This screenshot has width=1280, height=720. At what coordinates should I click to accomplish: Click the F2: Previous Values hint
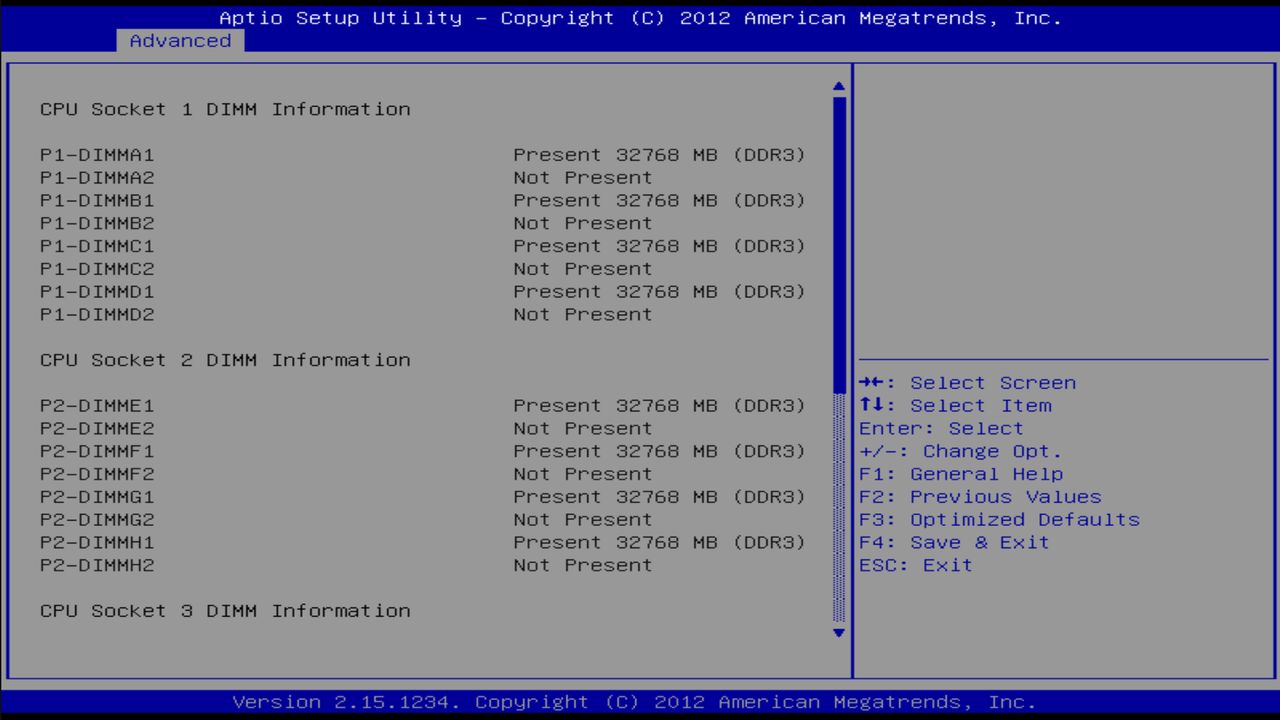click(980, 497)
